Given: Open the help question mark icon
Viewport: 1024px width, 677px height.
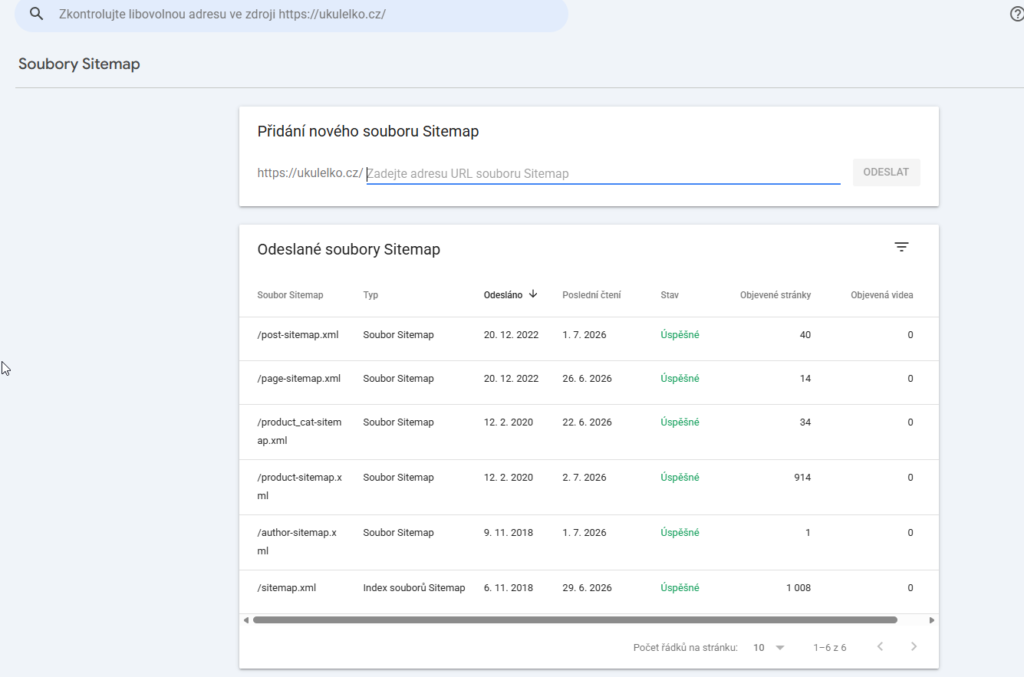Looking at the screenshot, I should pyautogui.click(x=1017, y=14).
